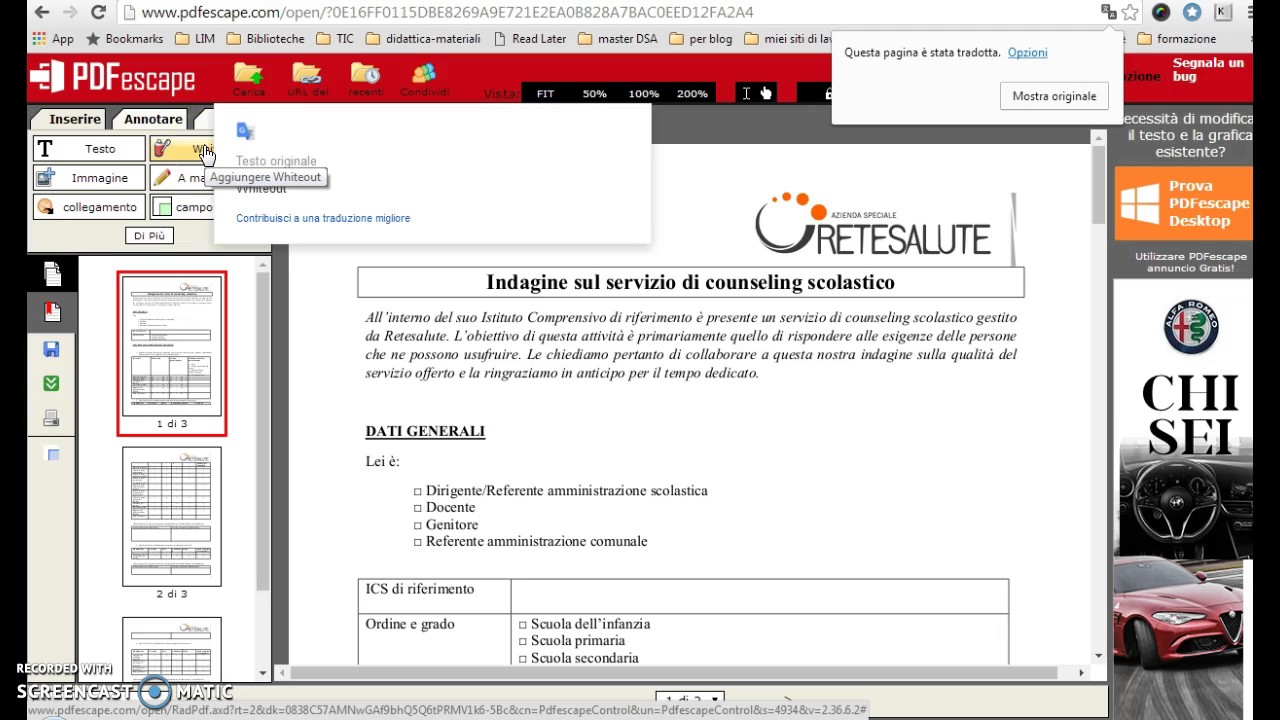Click the green download arrows icon
Viewport: 1280px width, 720px height.
point(51,383)
